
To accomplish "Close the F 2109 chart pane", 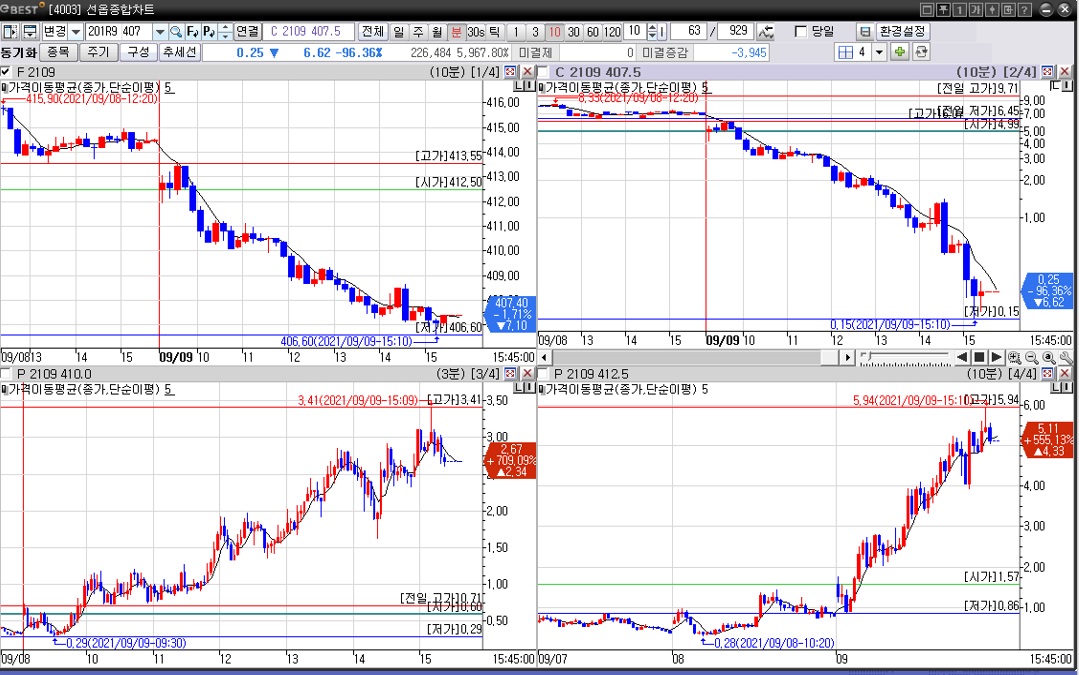I will click(527, 72).
